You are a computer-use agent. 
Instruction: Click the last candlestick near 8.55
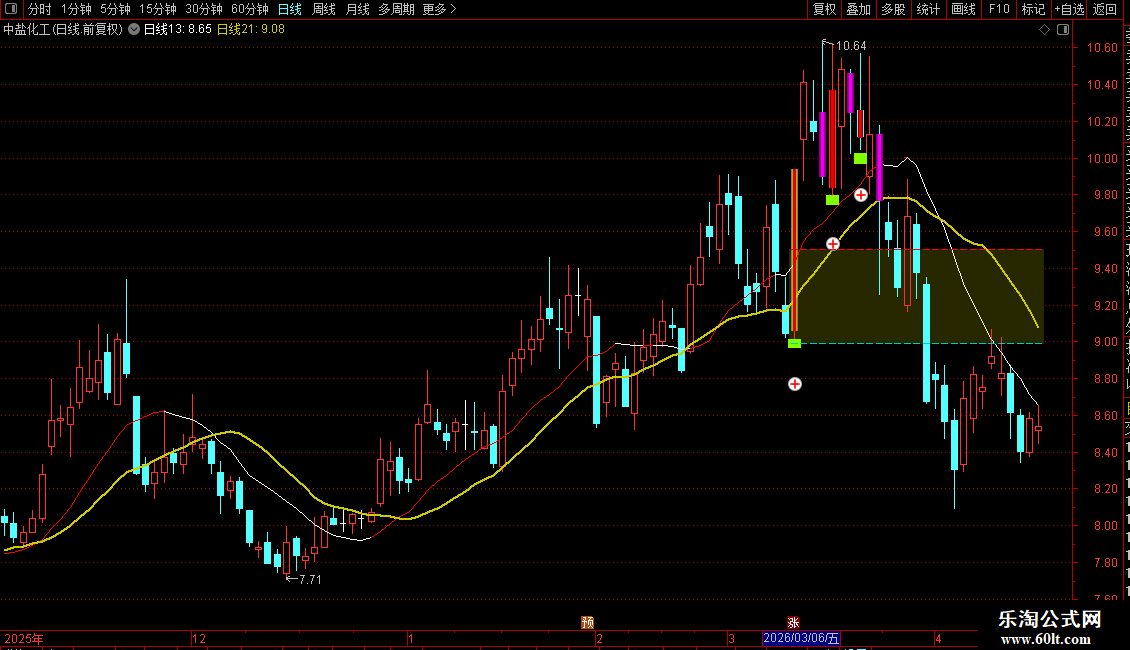click(1038, 428)
